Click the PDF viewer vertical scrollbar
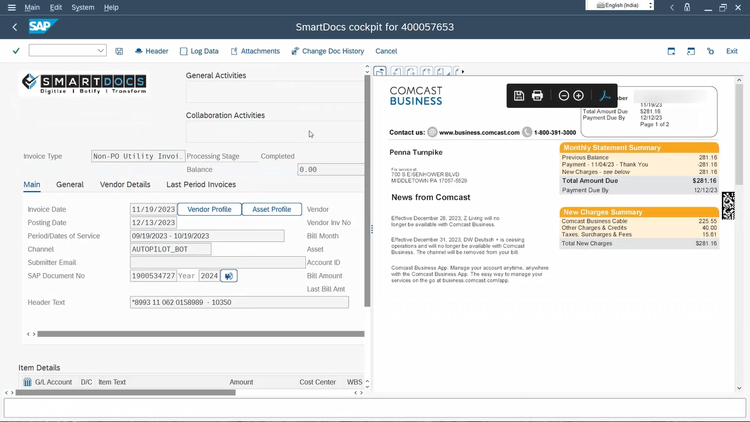 point(739,134)
